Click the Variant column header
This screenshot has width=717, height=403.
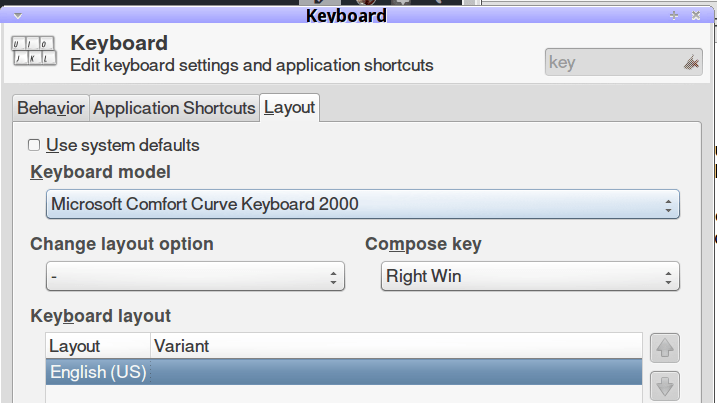tap(395, 346)
